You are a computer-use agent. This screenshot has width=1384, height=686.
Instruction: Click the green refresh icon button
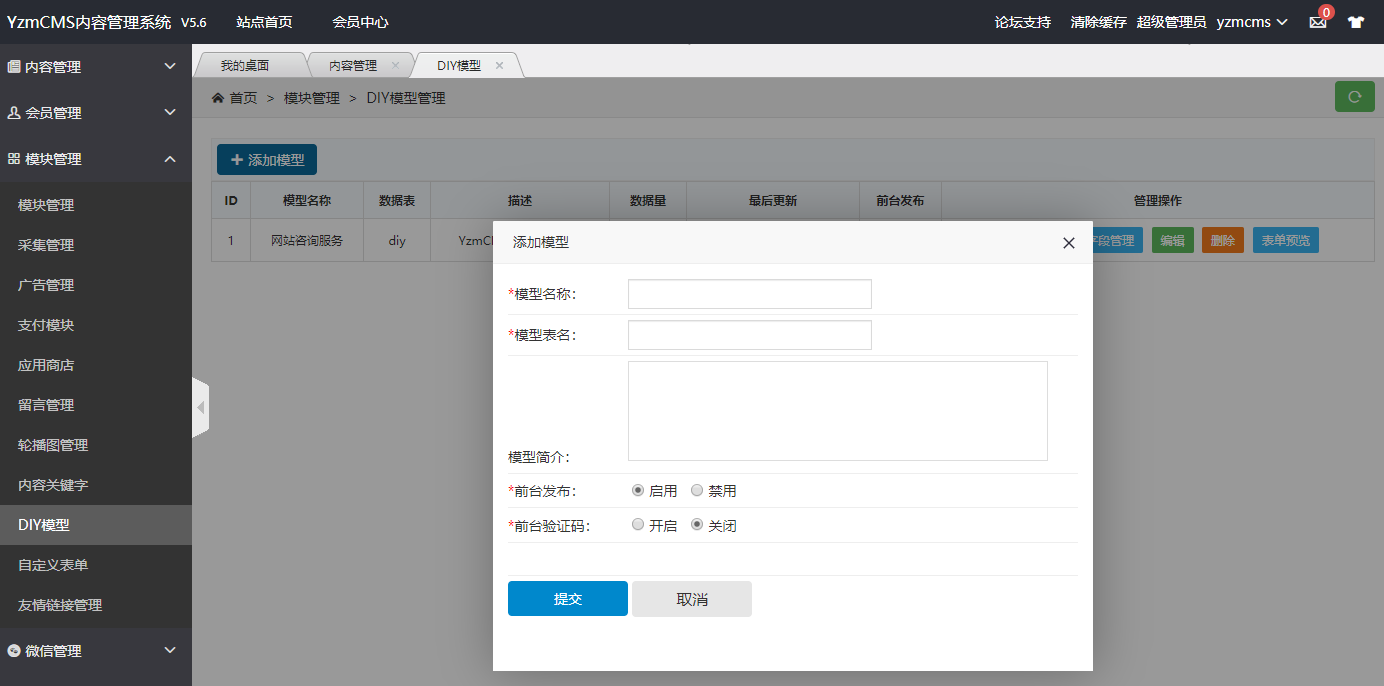click(1354, 97)
